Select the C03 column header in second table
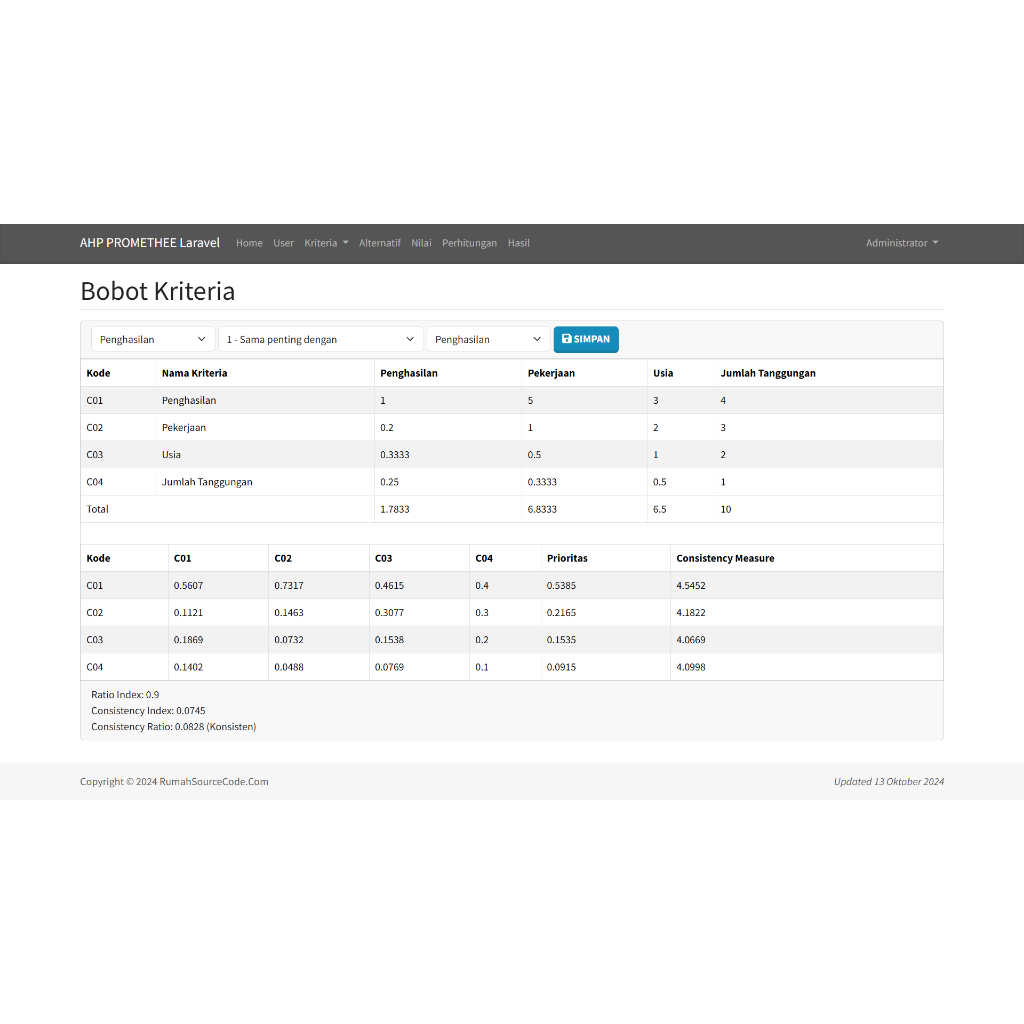 [383, 558]
